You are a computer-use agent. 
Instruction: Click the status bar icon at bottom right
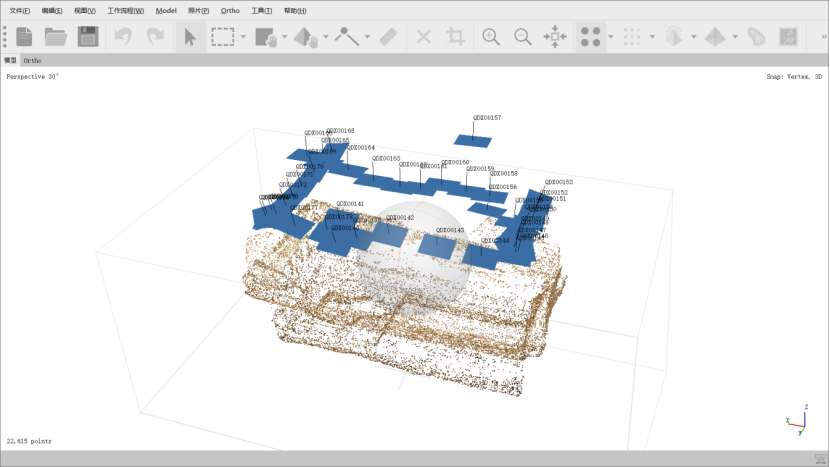pyautogui.click(x=820, y=459)
